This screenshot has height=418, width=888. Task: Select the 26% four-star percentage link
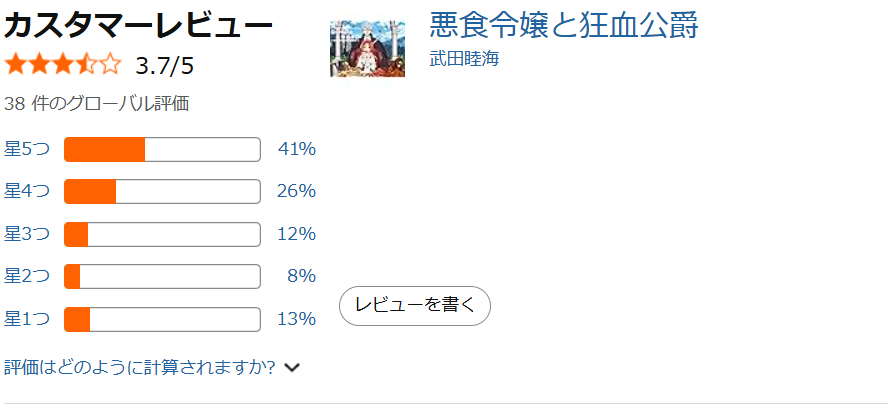[x=297, y=191]
